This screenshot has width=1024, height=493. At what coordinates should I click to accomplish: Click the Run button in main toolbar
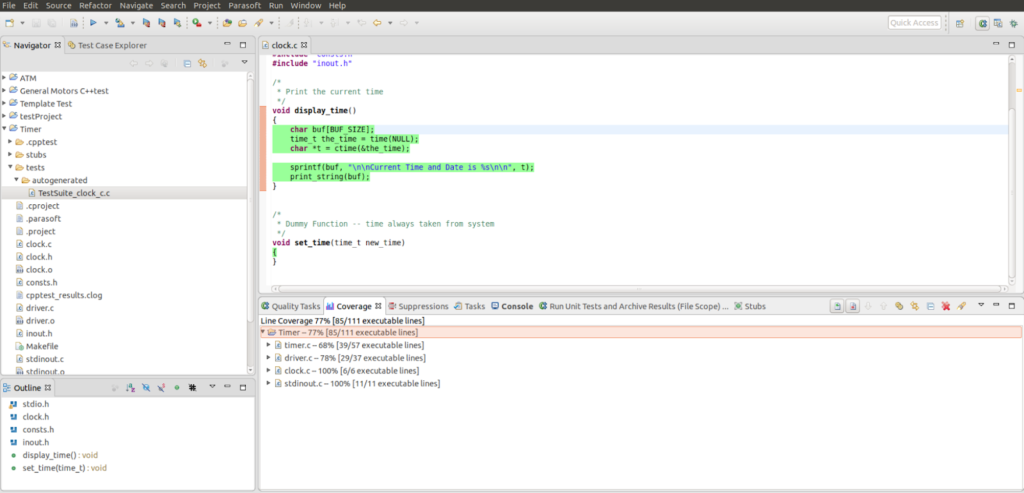tap(93, 22)
